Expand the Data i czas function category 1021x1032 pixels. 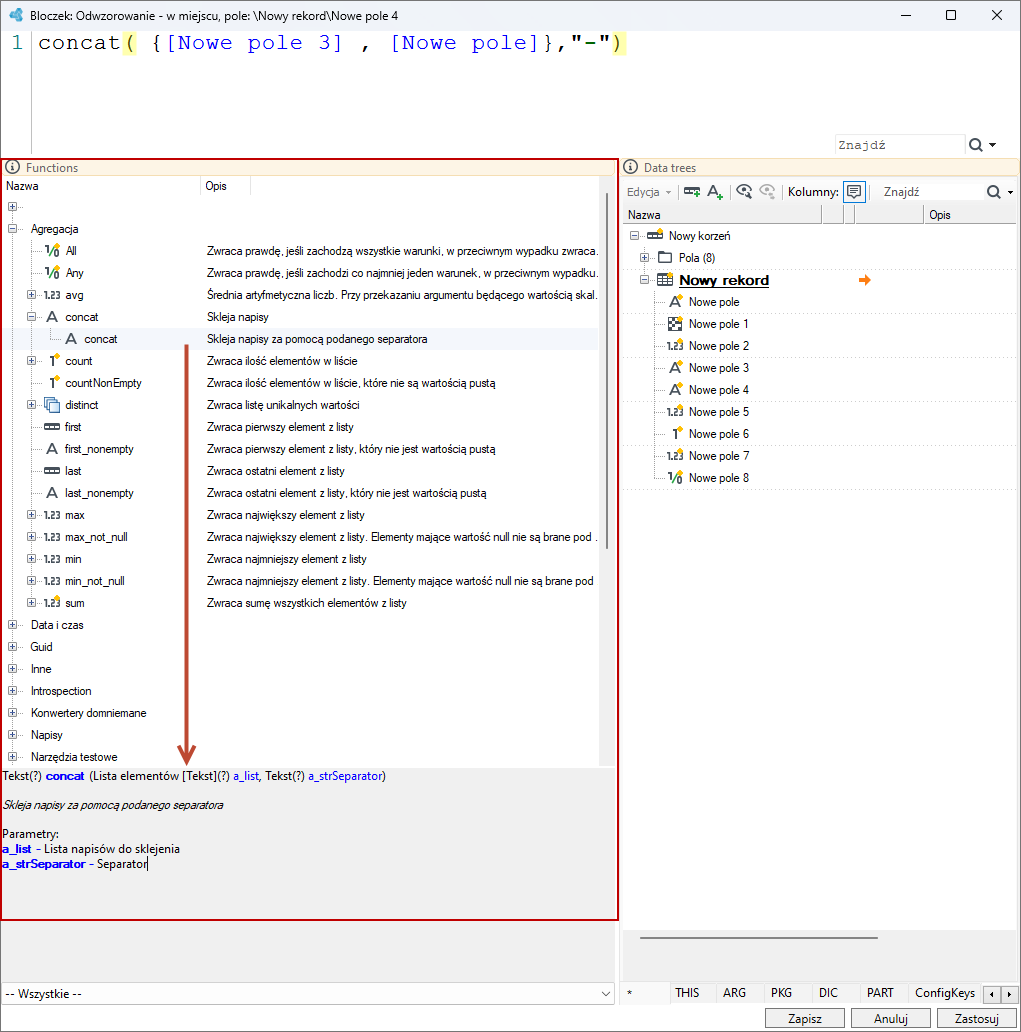point(12,625)
